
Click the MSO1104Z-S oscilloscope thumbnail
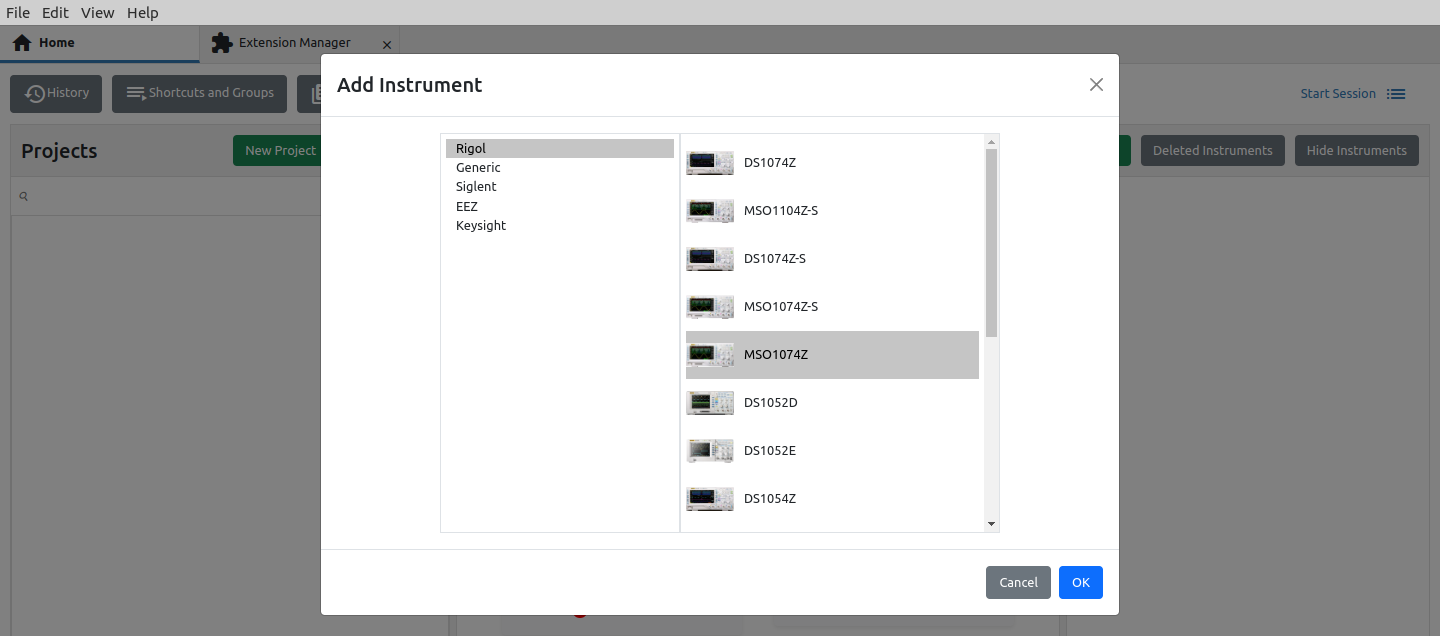pyautogui.click(x=710, y=211)
